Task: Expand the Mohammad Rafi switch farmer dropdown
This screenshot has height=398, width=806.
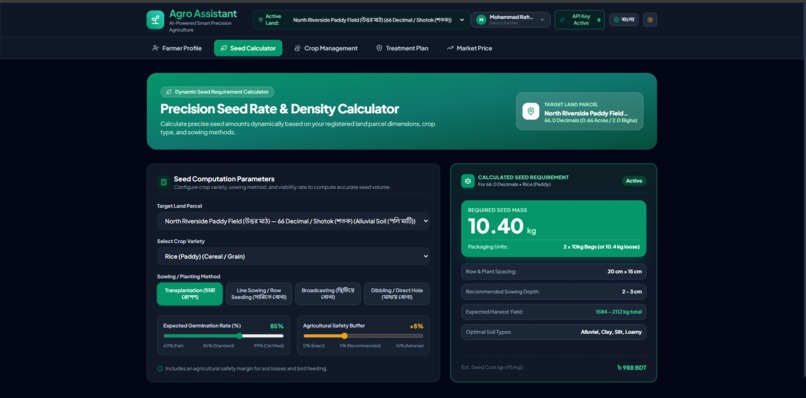Action: pos(510,20)
